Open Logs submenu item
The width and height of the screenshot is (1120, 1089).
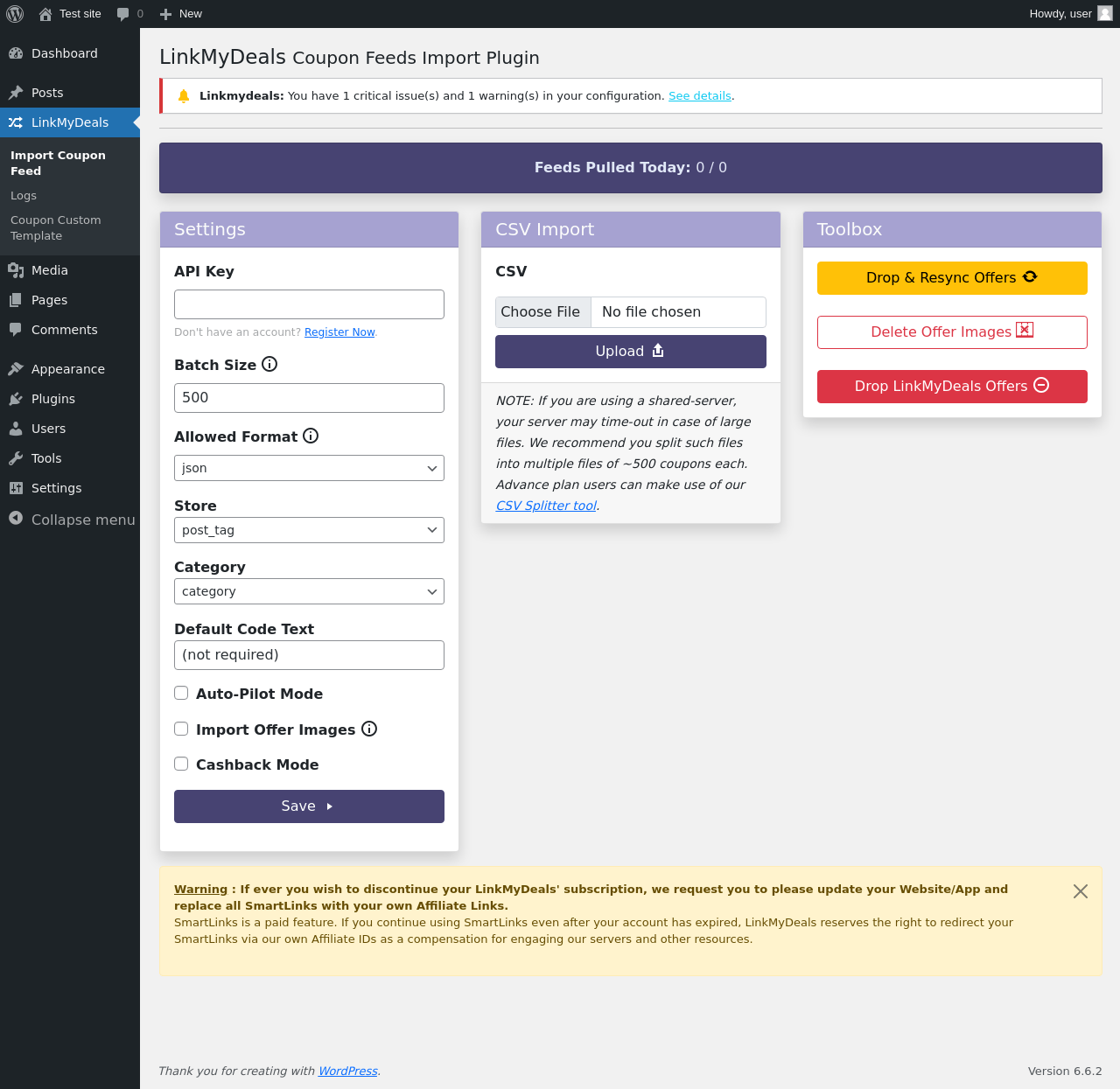70,196
